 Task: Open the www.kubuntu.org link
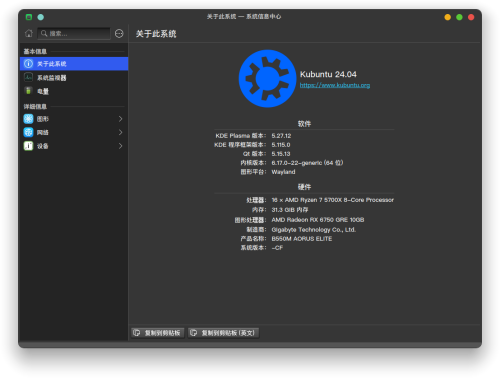pyautogui.click(x=335, y=85)
